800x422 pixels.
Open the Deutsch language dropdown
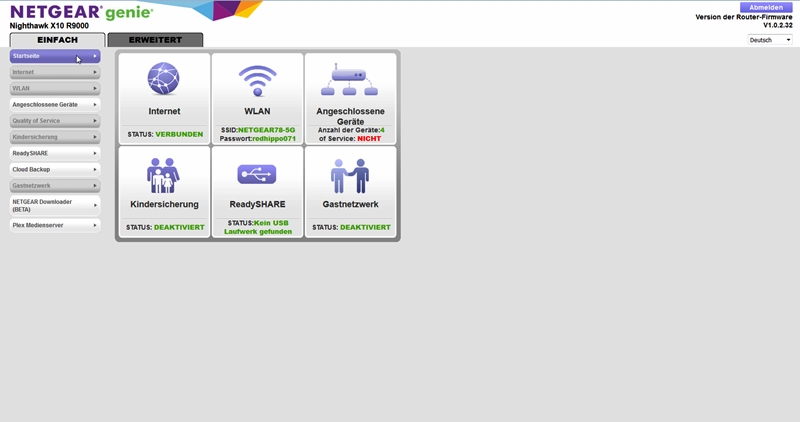point(769,40)
